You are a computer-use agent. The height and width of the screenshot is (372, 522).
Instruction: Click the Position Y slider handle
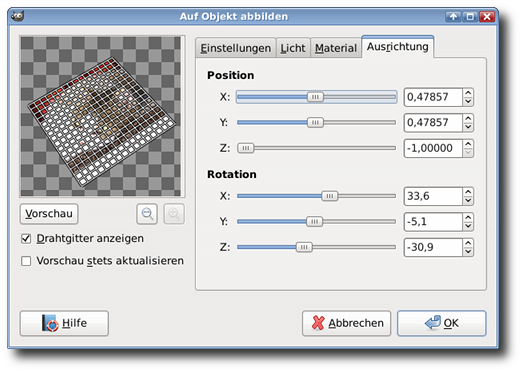pyautogui.click(x=315, y=122)
